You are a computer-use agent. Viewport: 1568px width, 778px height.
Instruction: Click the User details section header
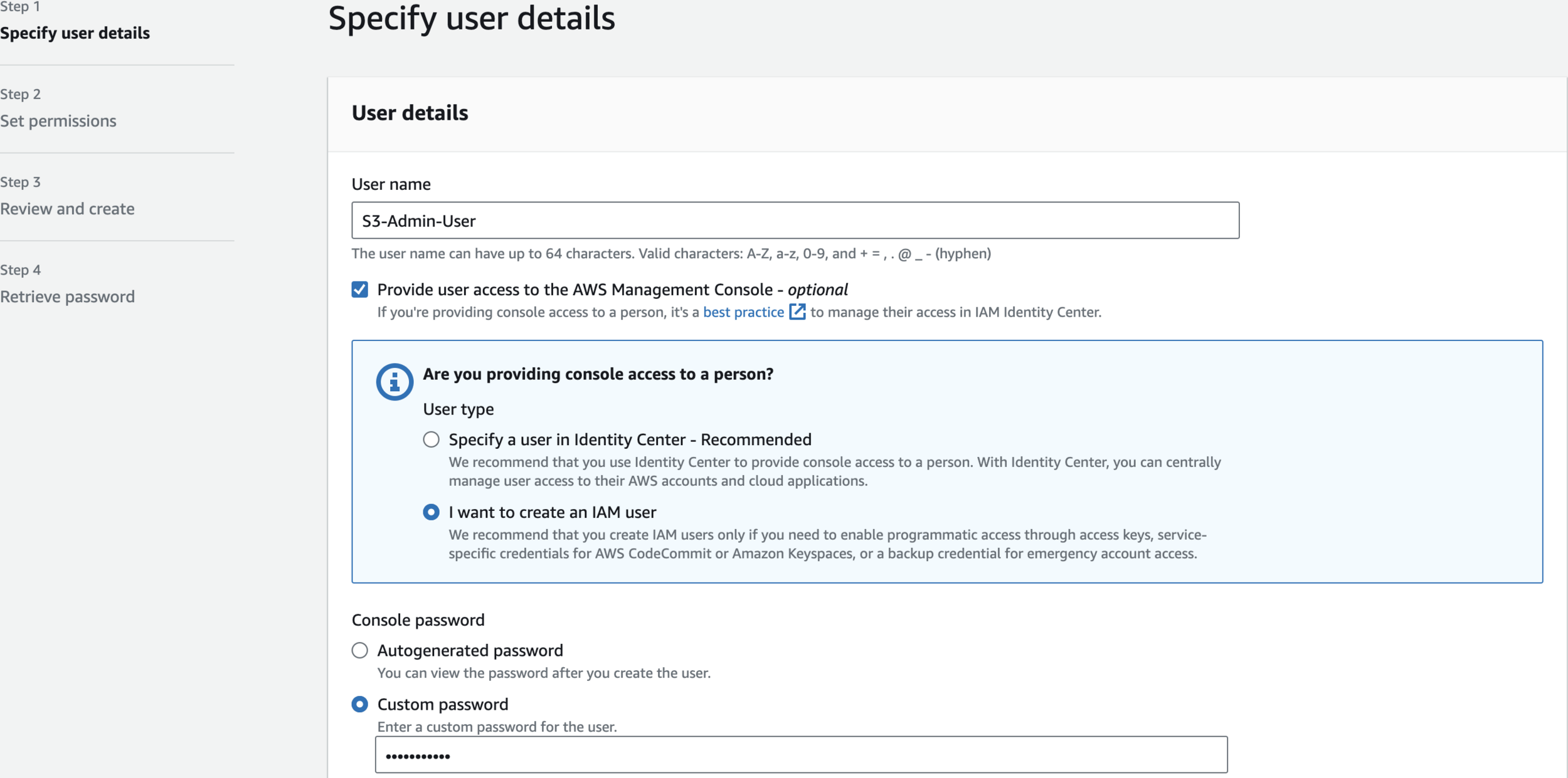coord(410,113)
